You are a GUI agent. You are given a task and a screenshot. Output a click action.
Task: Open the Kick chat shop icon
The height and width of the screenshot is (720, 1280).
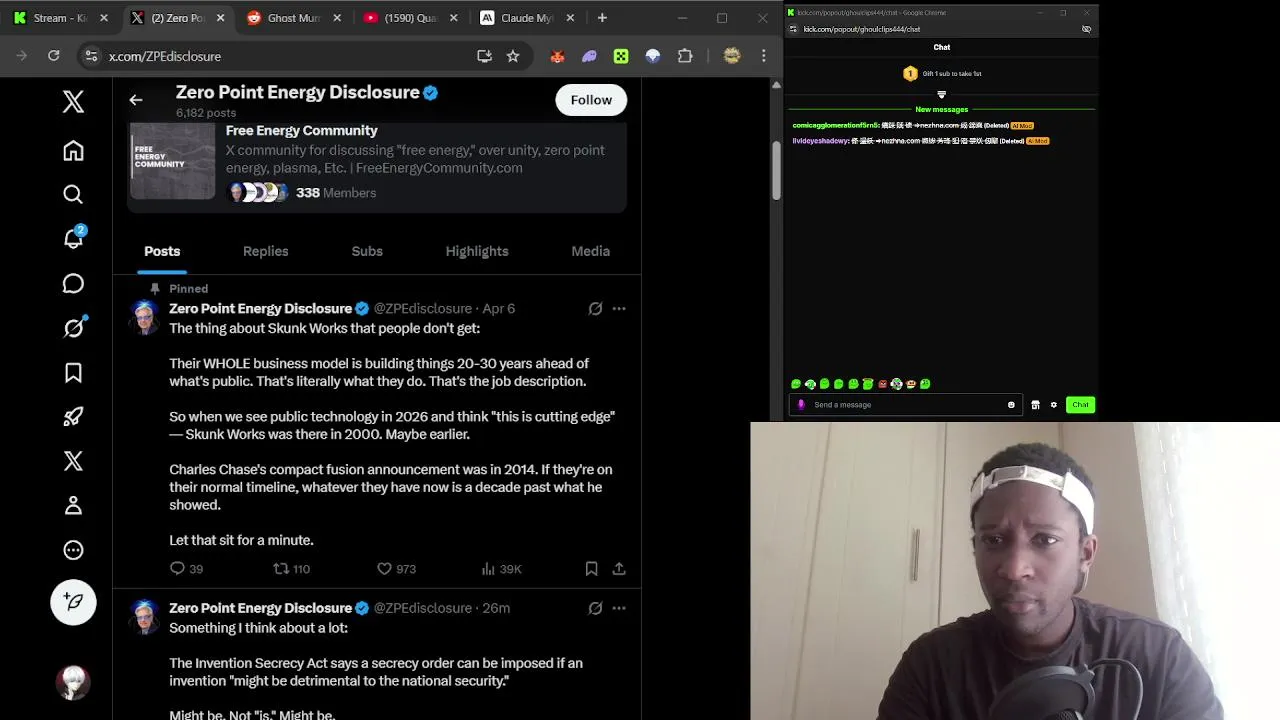[x=1035, y=405]
